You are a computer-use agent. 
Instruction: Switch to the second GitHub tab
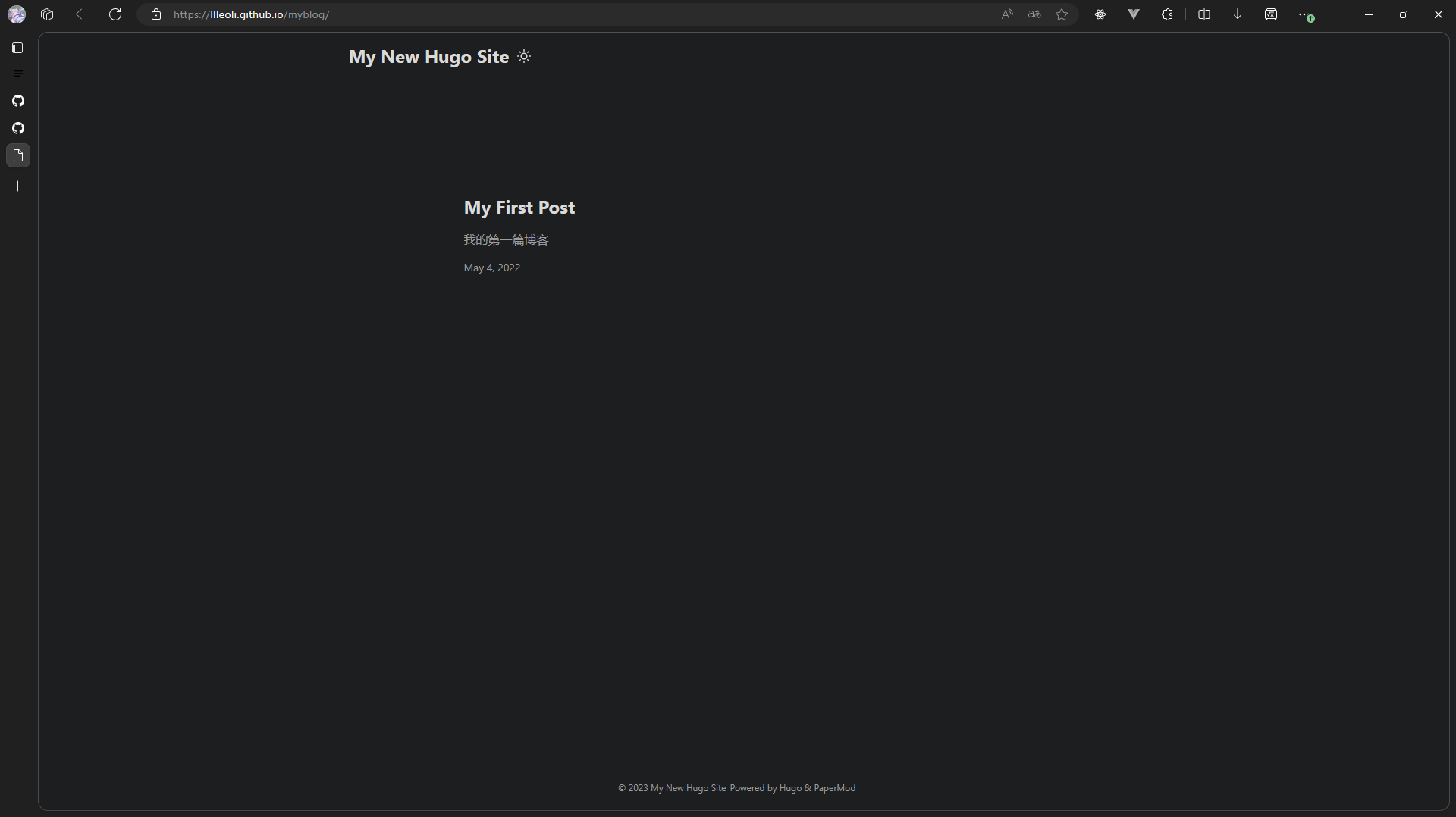click(x=18, y=128)
